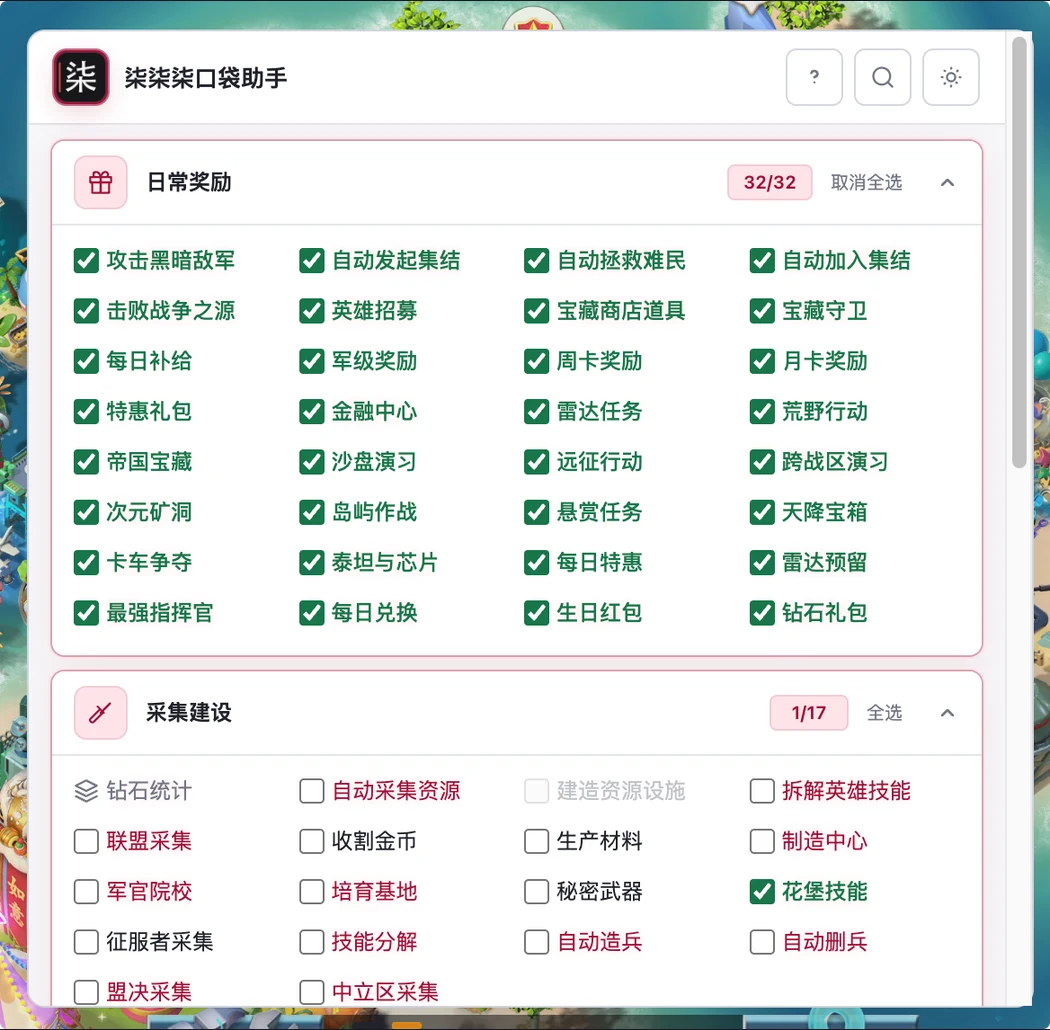Image resolution: width=1050 pixels, height=1030 pixels.
Task: Uncheck 自动发起集结
Action: click(311, 261)
